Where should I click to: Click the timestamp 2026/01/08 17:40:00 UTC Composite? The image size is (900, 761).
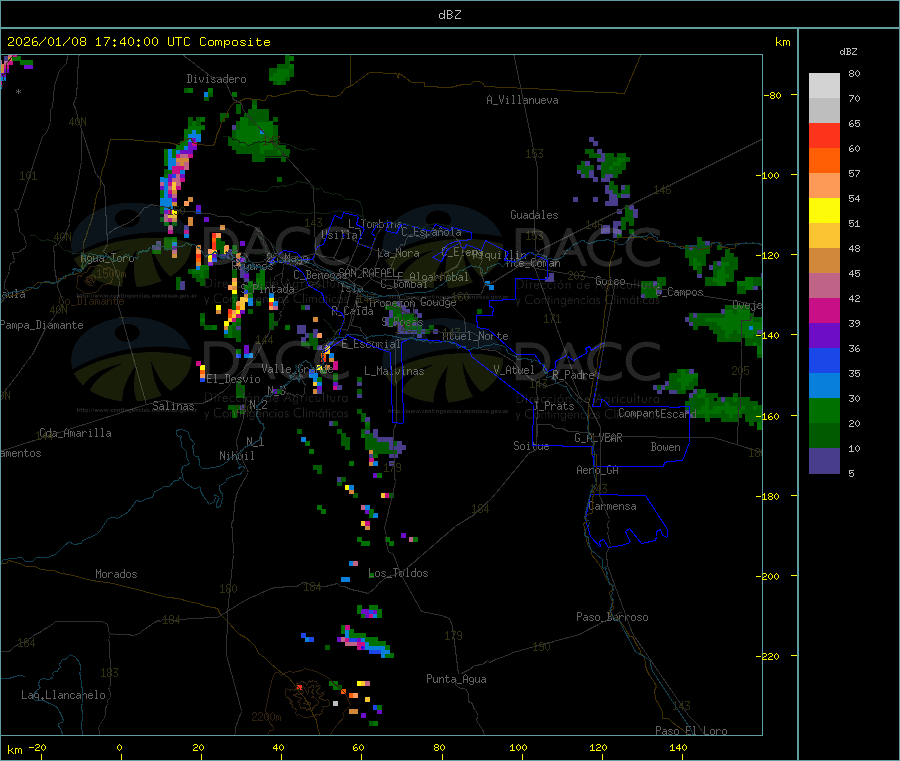coord(138,42)
